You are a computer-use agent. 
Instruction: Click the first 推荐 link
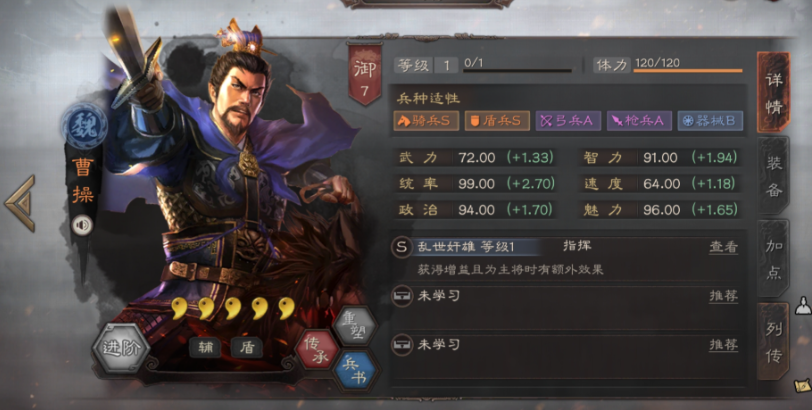click(723, 296)
